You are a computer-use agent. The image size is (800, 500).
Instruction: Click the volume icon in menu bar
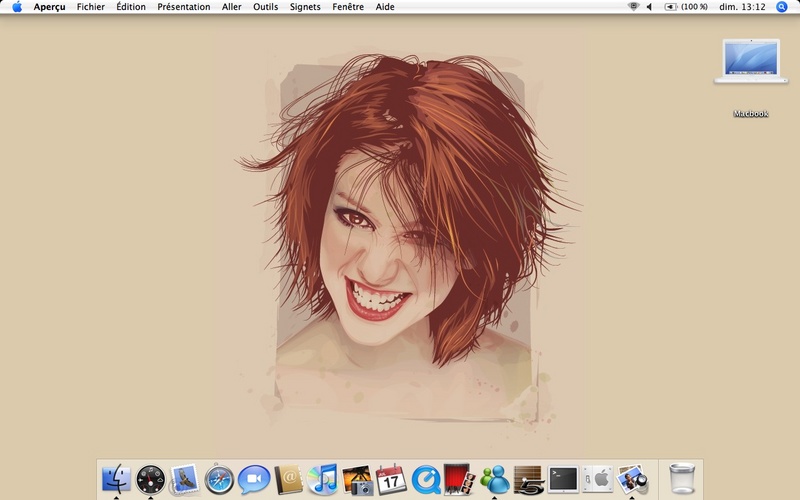click(x=649, y=7)
